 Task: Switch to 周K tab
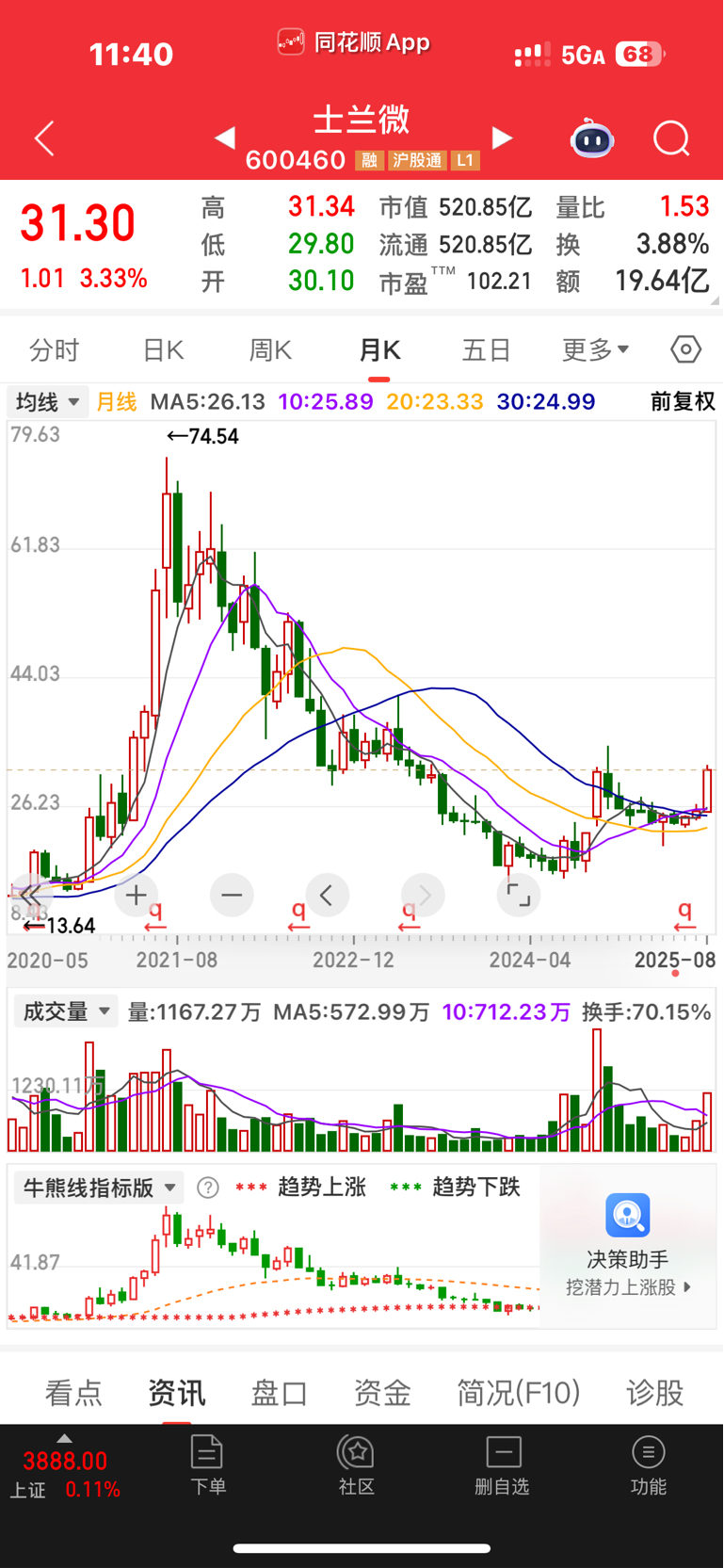[x=270, y=350]
